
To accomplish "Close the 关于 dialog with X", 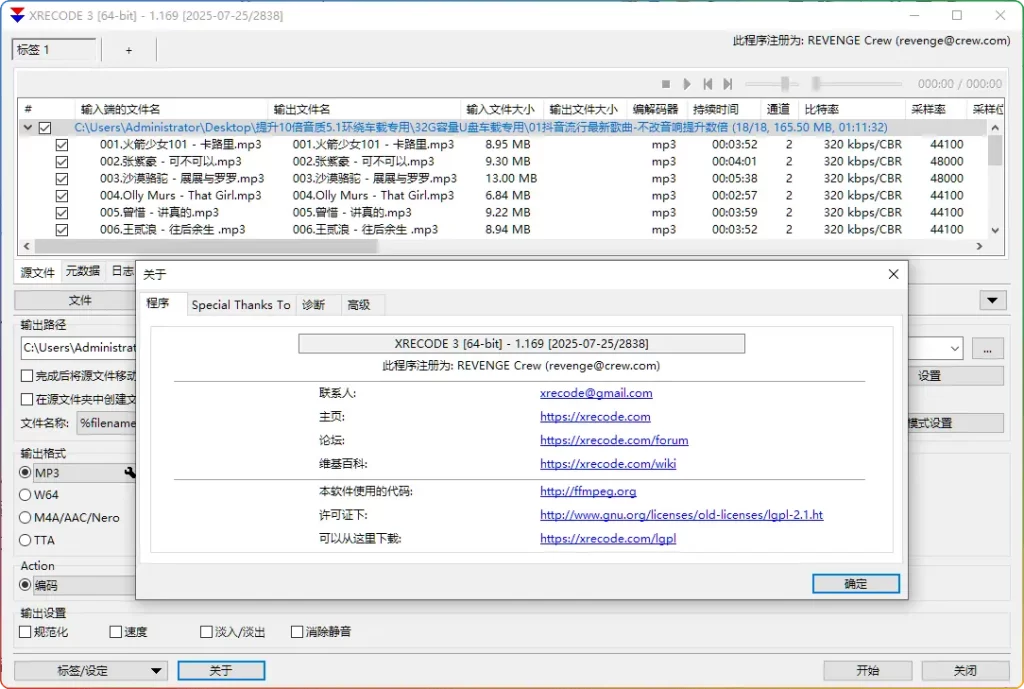I will 893,274.
